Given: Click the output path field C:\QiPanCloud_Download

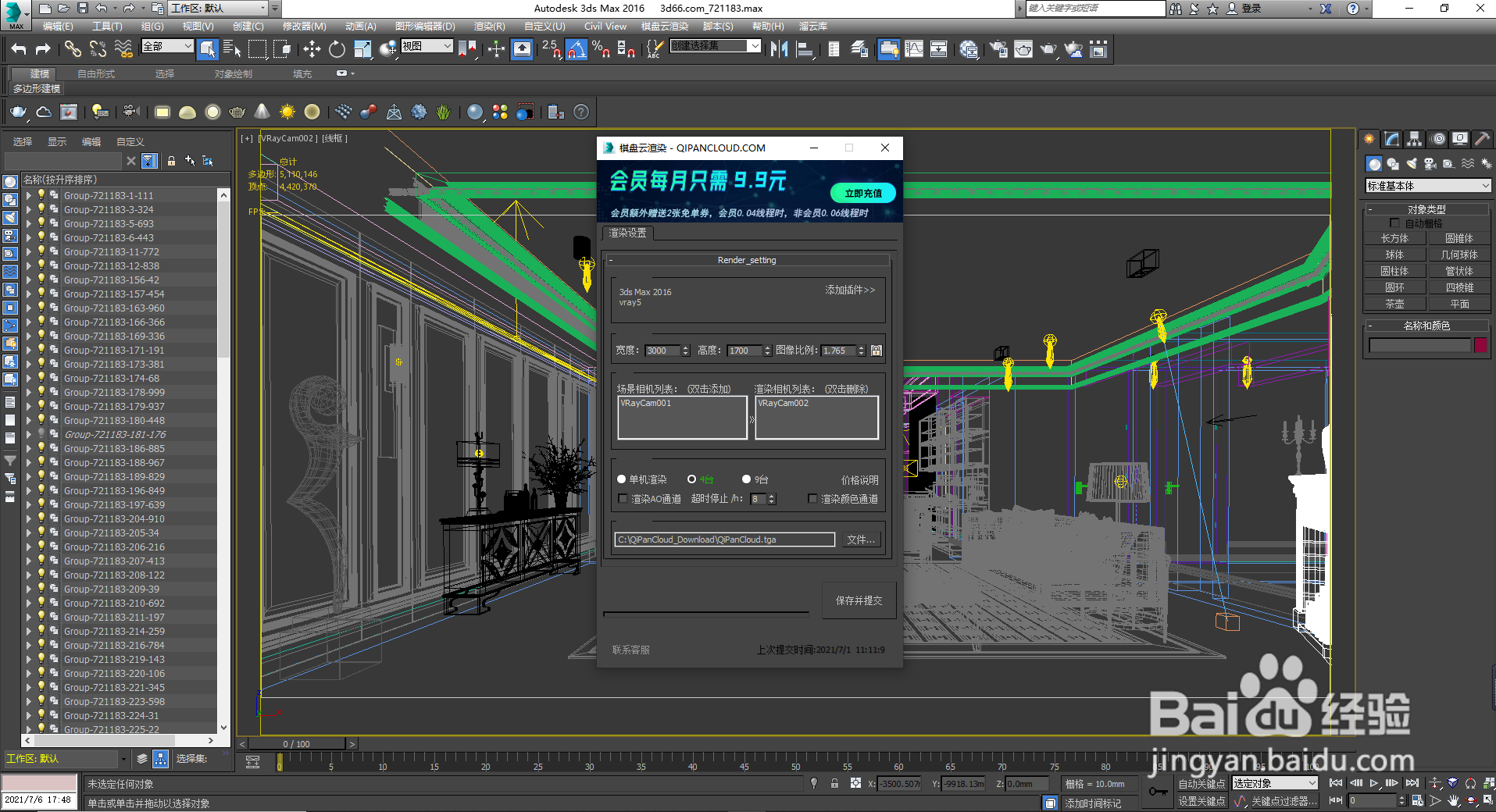Looking at the screenshot, I should (x=725, y=540).
